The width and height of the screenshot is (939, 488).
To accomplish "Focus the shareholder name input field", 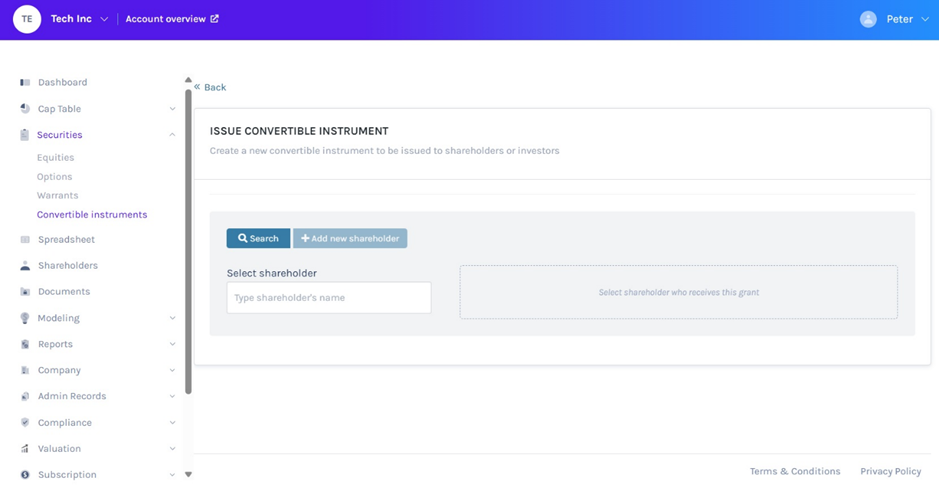I will pos(328,298).
